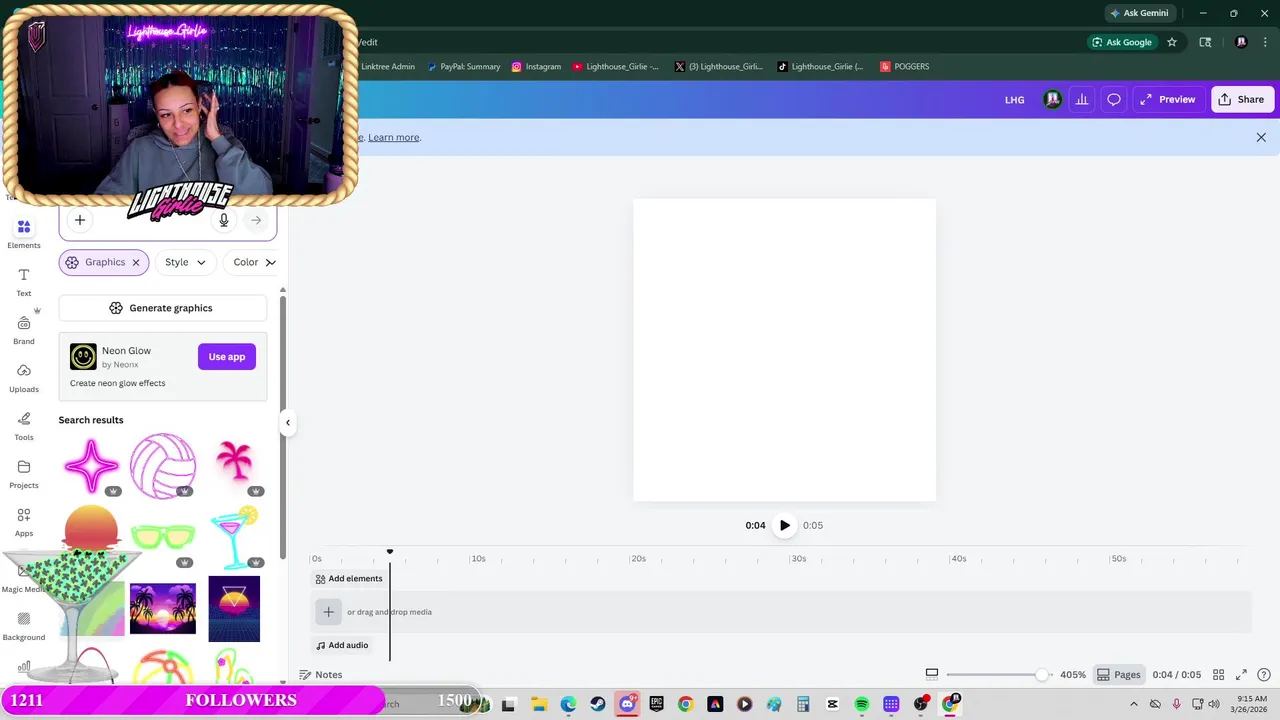
Task: Open Discord from the taskbar
Action: point(627,704)
